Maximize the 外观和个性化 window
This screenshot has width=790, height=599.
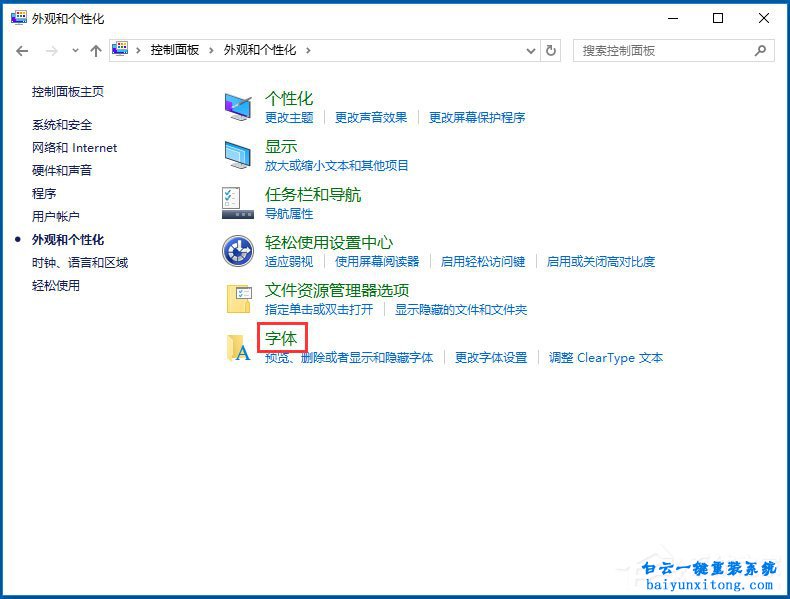point(718,18)
